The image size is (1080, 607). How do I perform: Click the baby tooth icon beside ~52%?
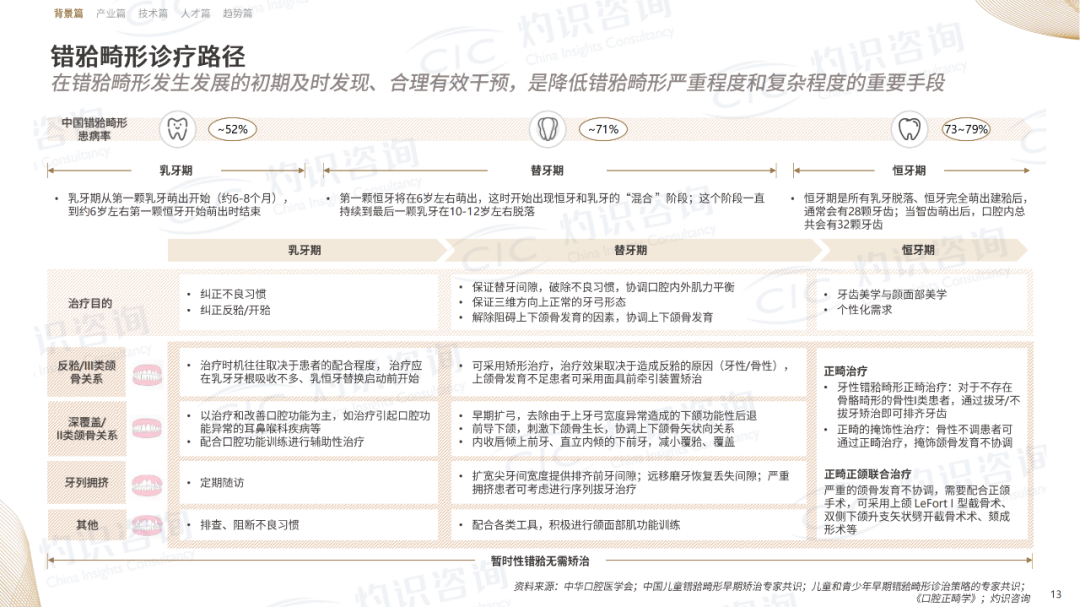[x=178, y=129]
